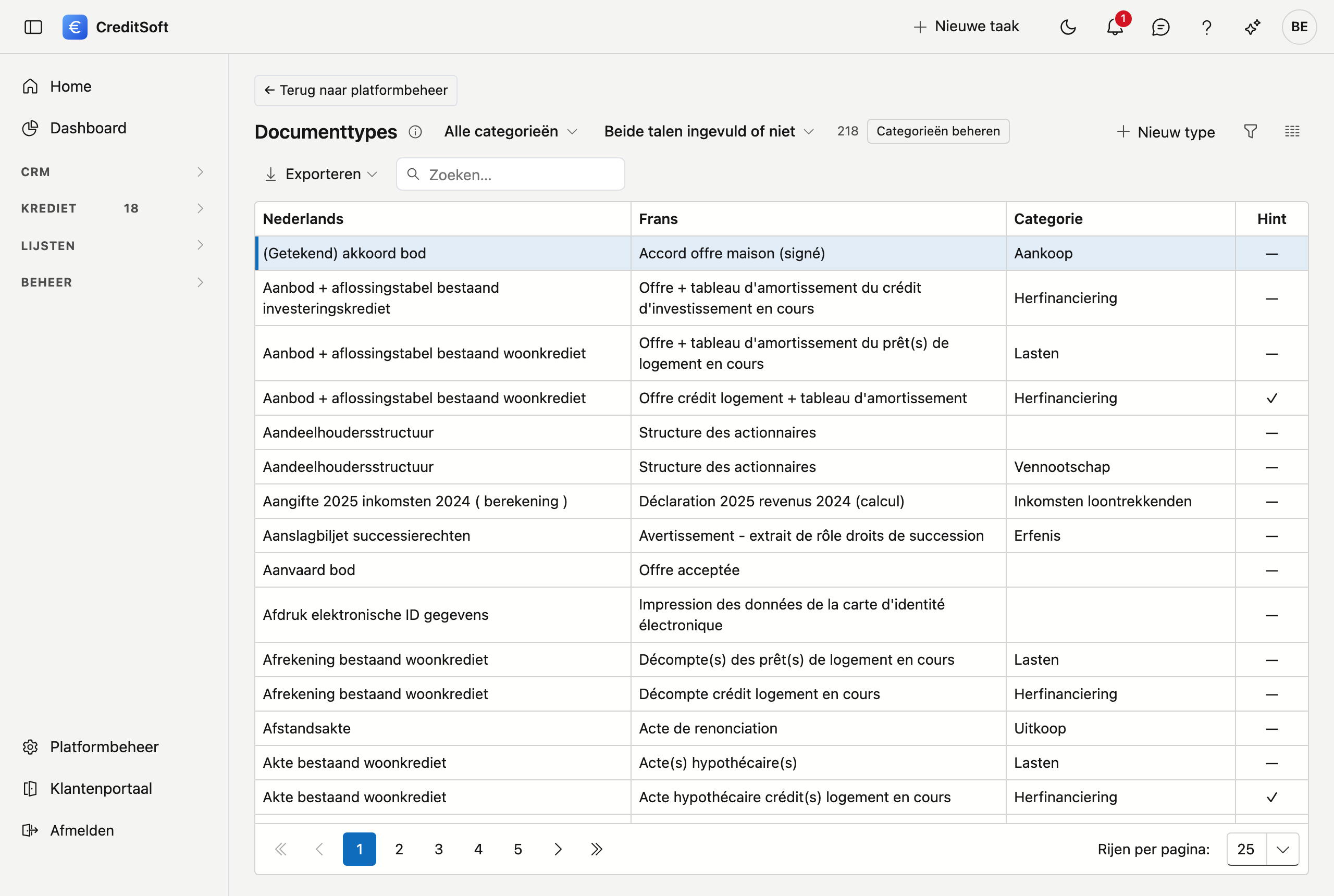
Task: Open BE user avatar menu
Action: pyautogui.click(x=1299, y=27)
